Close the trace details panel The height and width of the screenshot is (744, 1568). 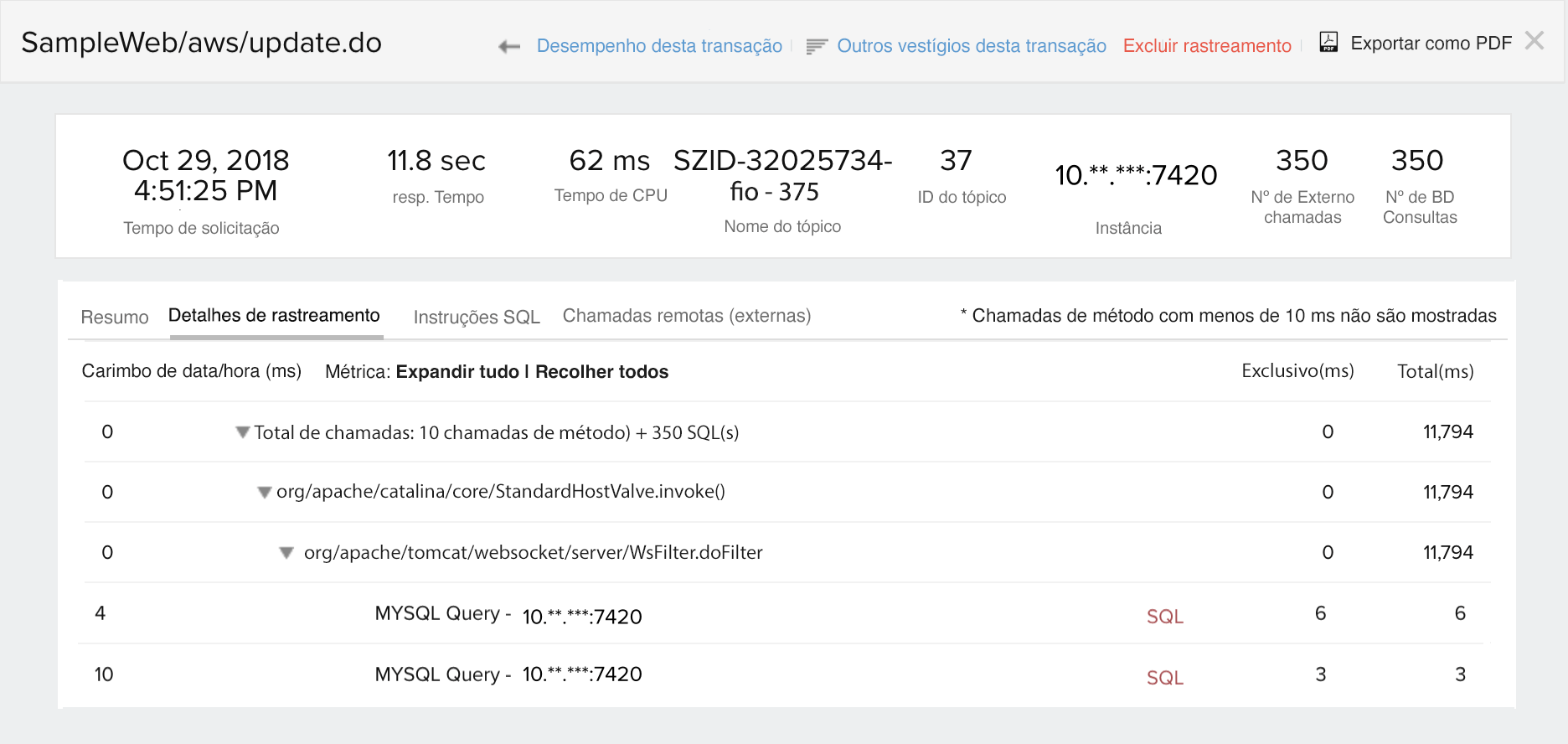[x=1534, y=41]
